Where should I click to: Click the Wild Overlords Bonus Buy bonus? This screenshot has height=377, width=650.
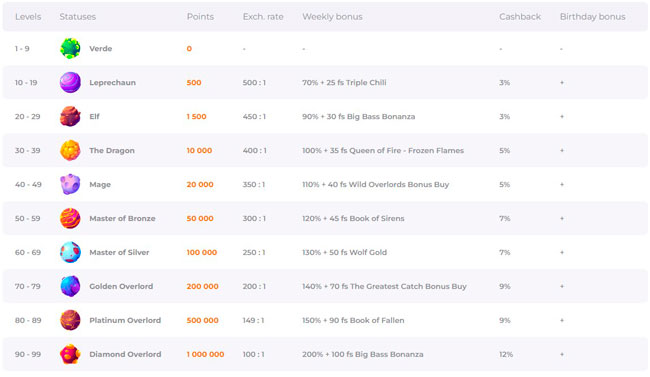[x=375, y=185]
